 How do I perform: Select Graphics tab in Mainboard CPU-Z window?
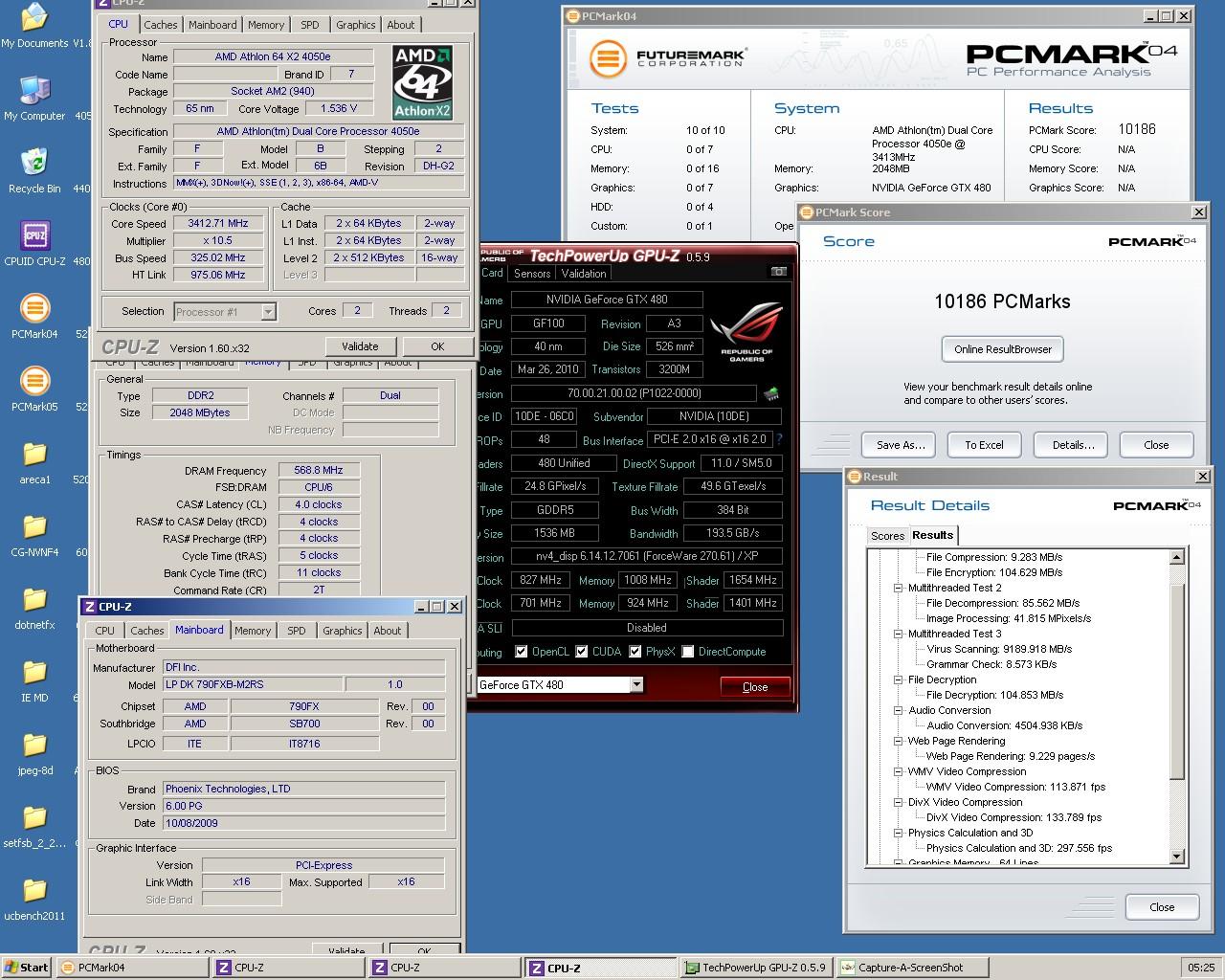pos(343,631)
